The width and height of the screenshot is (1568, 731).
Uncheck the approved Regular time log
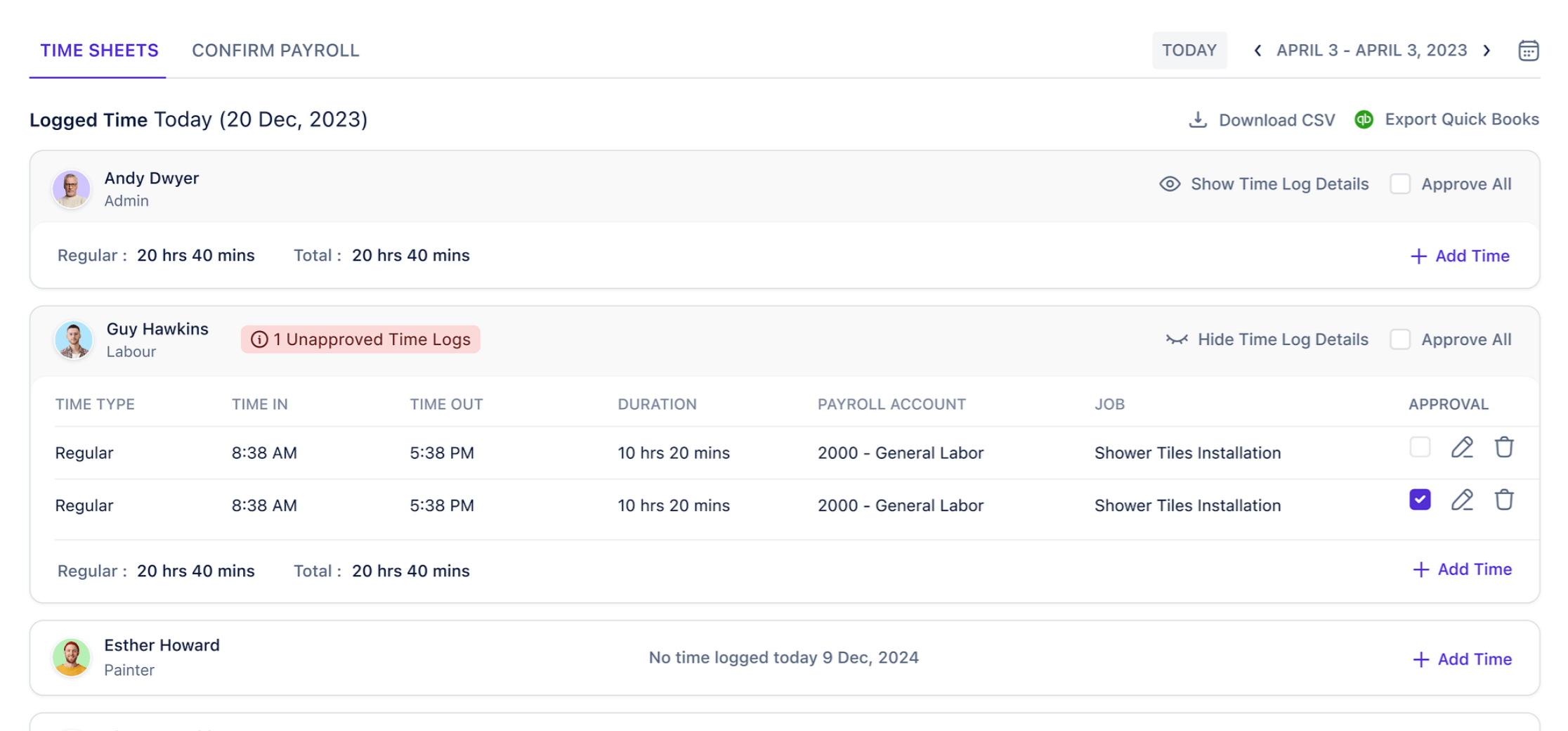click(x=1420, y=500)
